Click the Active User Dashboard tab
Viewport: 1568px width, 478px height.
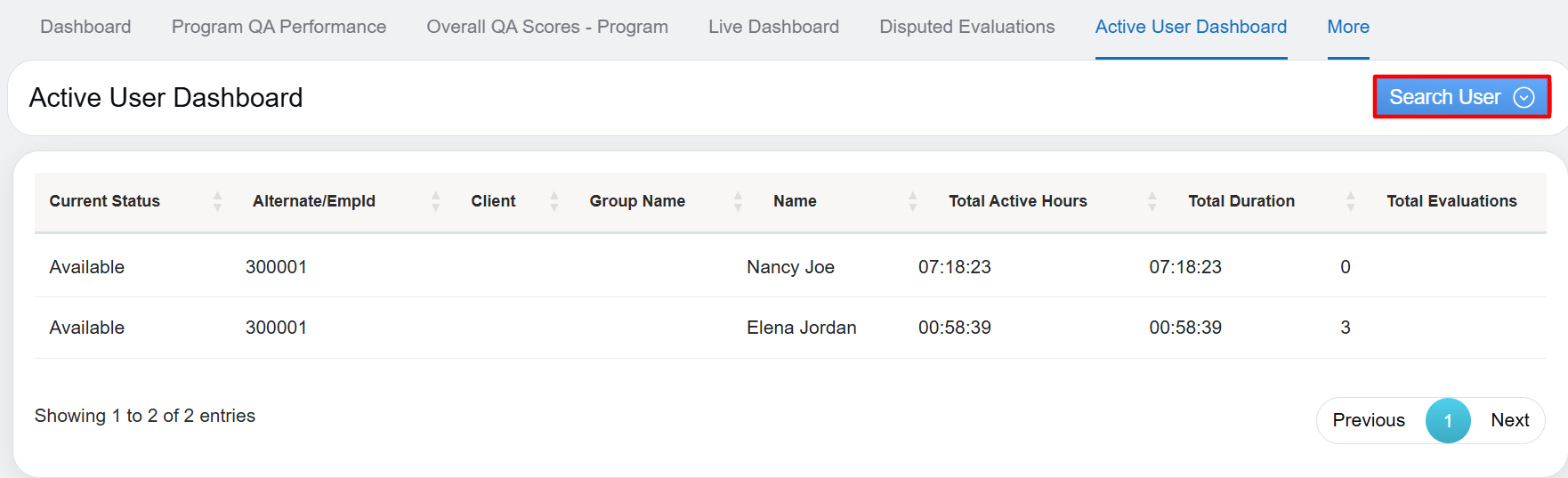[x=1190, y=27]
